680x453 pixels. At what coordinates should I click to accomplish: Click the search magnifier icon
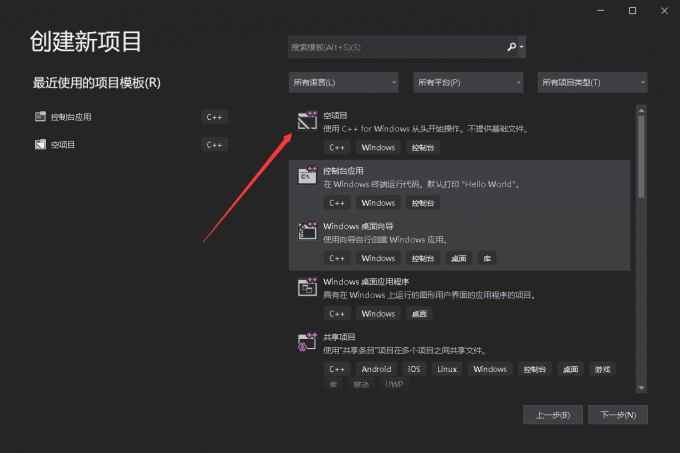[x=512, y=47]
